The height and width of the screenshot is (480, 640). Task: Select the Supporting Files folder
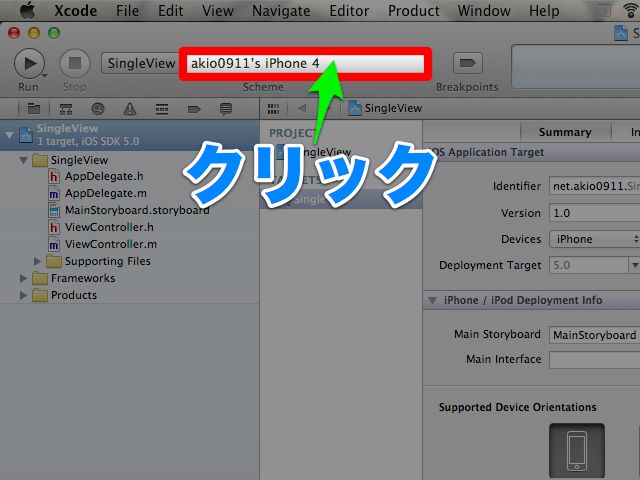pos(107,261)
